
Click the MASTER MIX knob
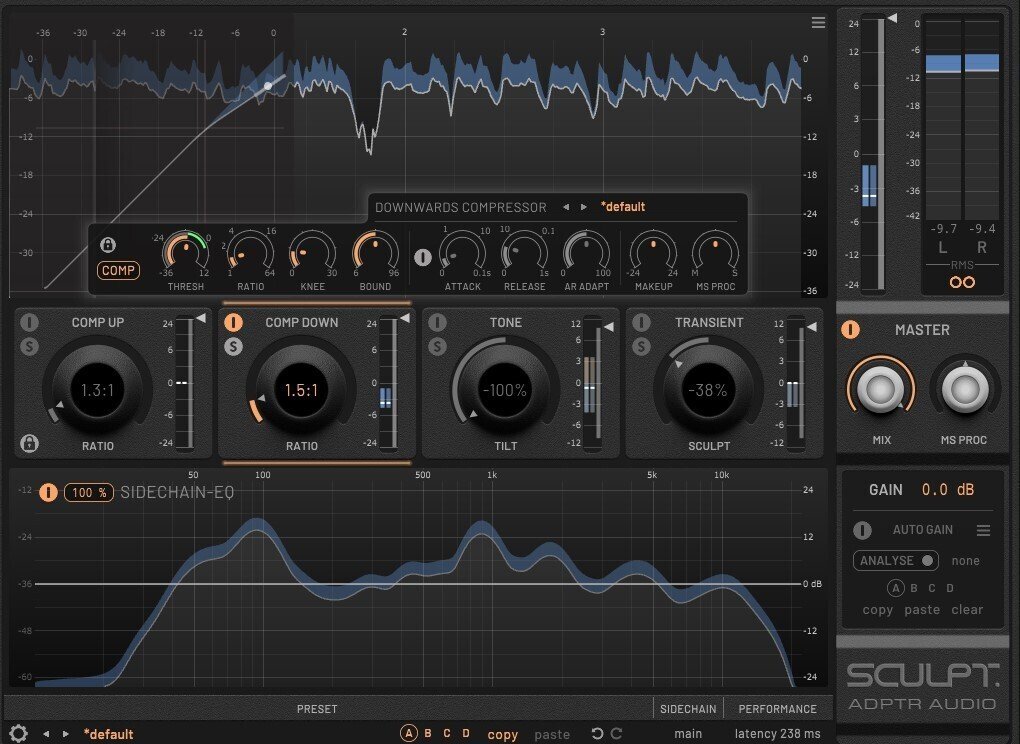[881, 389]
